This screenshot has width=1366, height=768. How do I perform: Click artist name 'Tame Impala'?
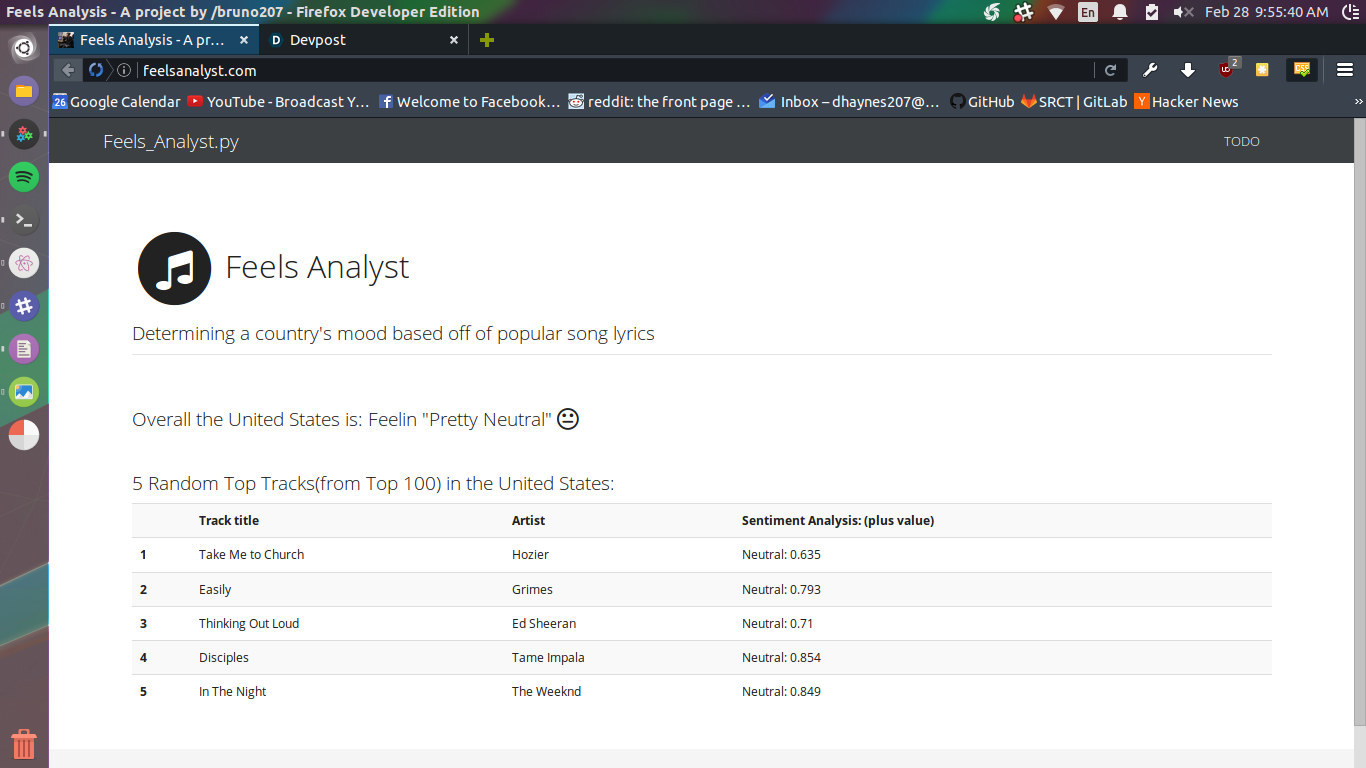click(548, 658)
